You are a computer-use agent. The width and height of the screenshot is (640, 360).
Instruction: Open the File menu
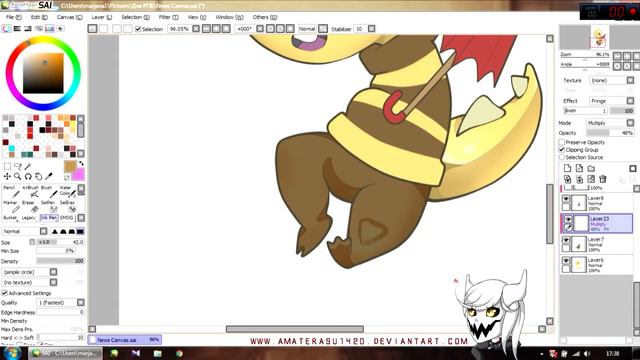click(x=13, y=17)
